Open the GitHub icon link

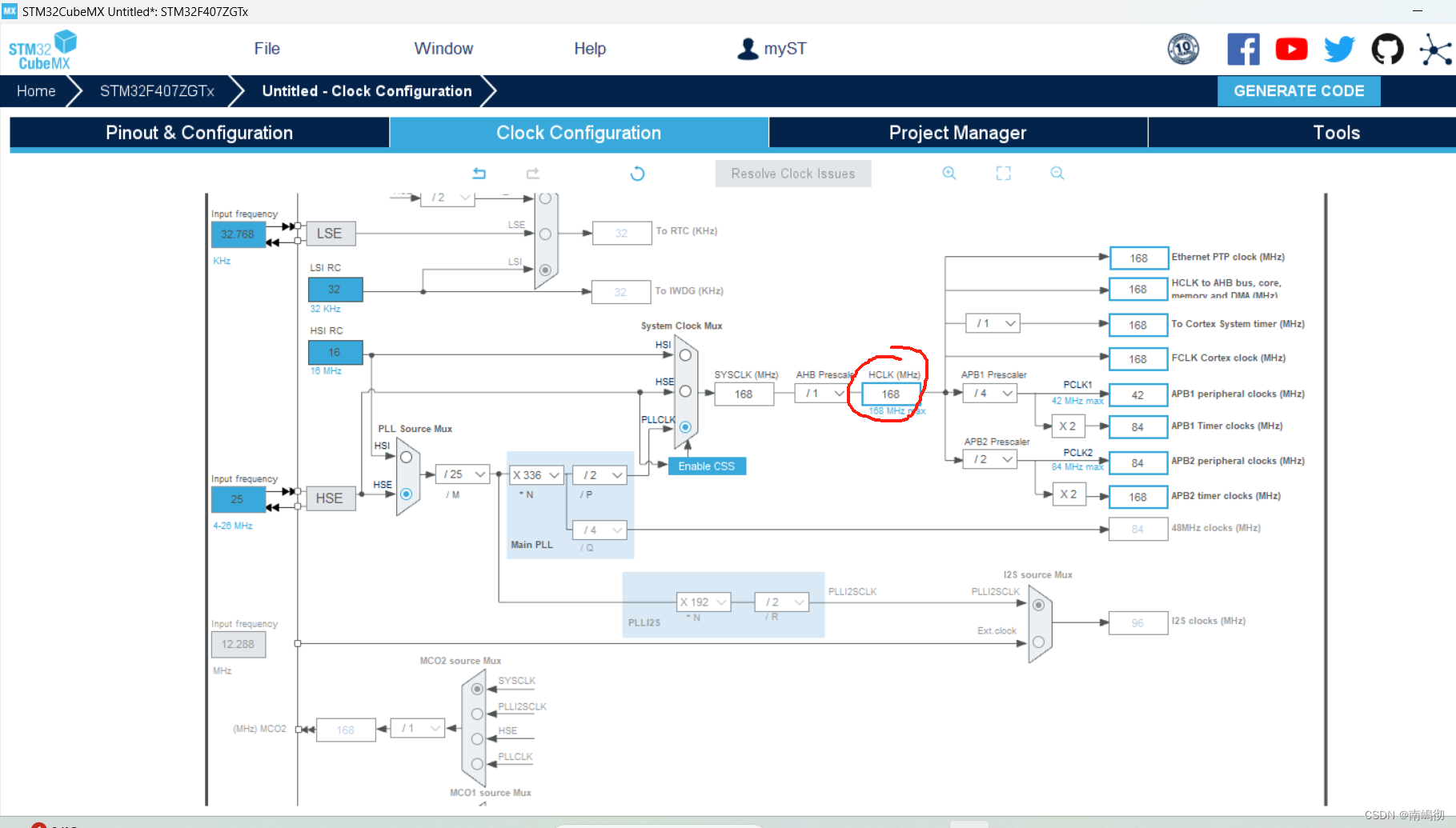(1387, 49)
